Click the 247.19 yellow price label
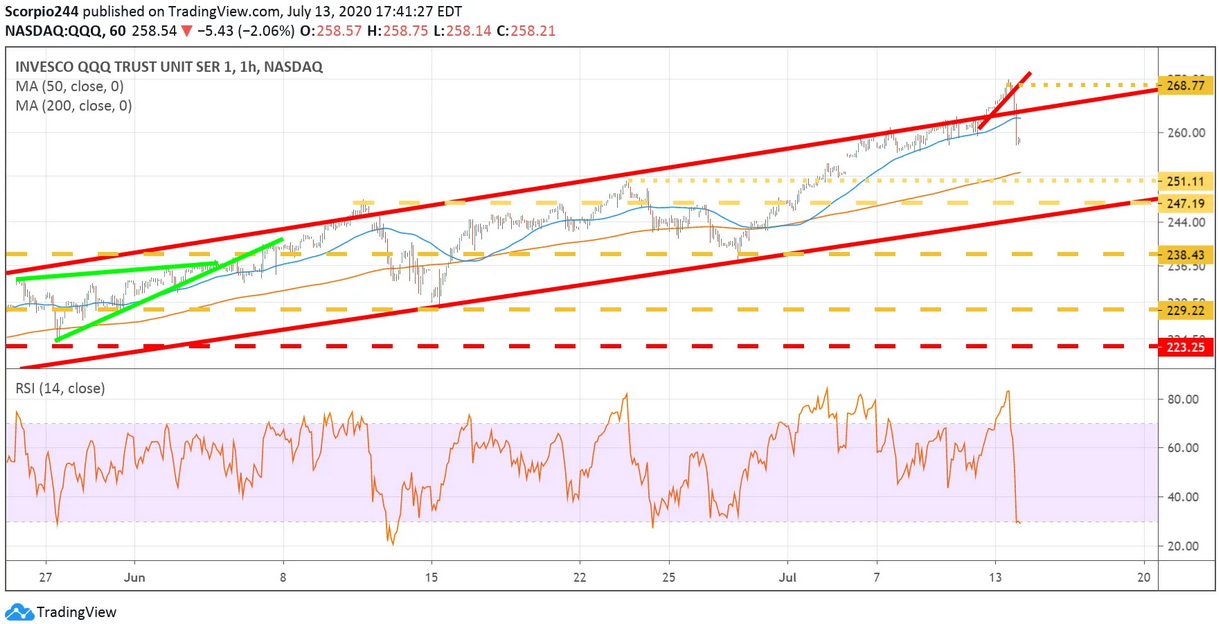 (1184, 203)
